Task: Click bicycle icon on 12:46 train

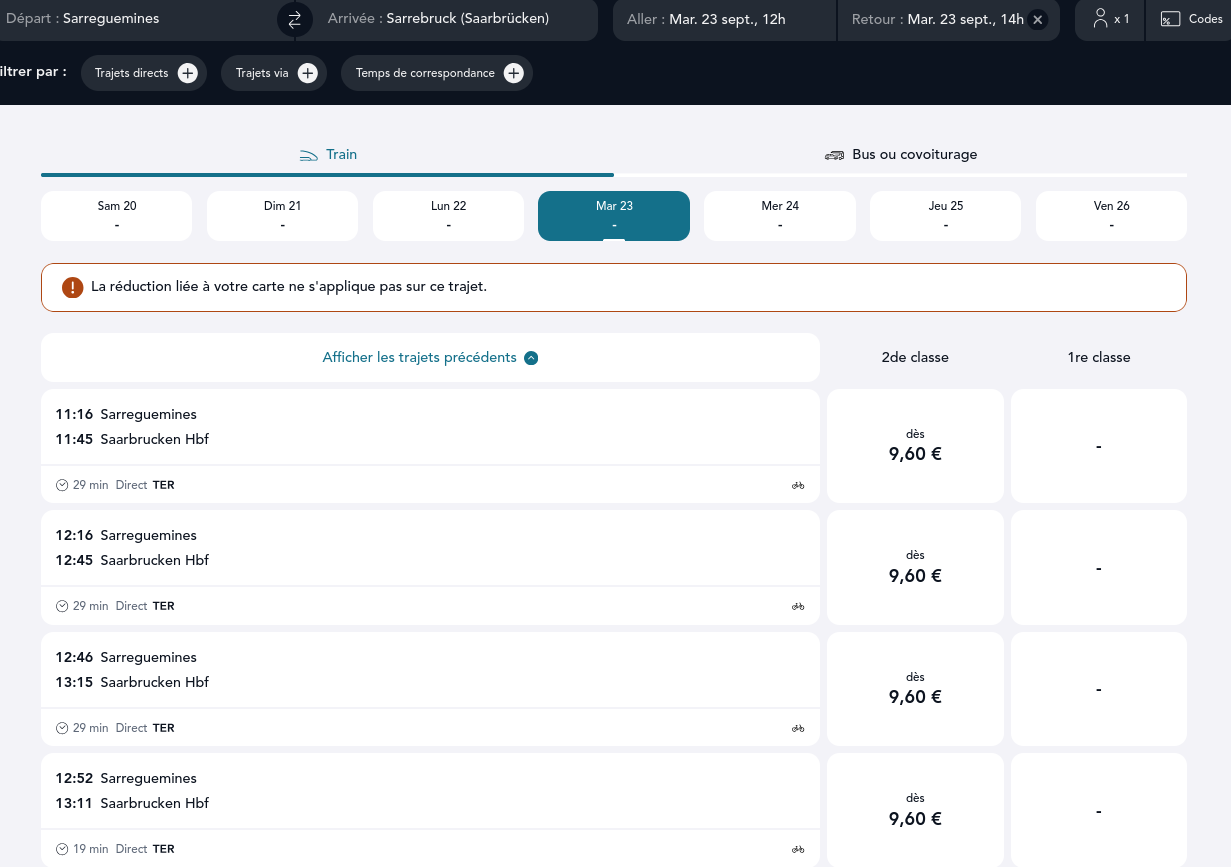Action: [x=798, y=728]
